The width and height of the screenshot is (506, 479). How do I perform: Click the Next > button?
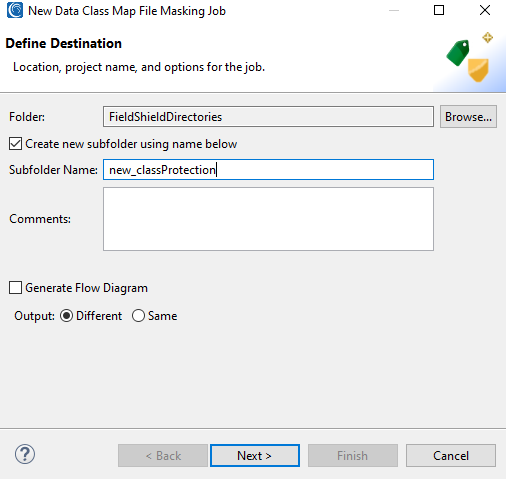click(x=255, y=455)
